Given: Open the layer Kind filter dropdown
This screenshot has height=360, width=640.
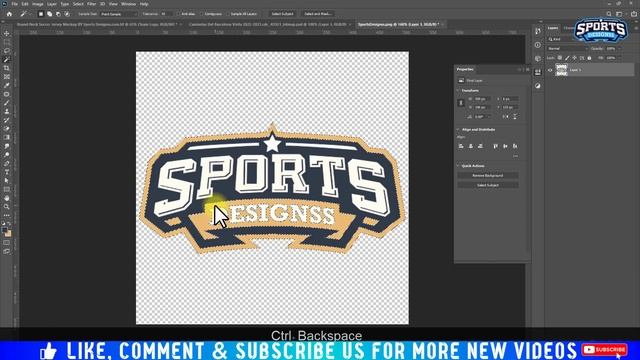Looking at the screenshot, I should 561,39.
